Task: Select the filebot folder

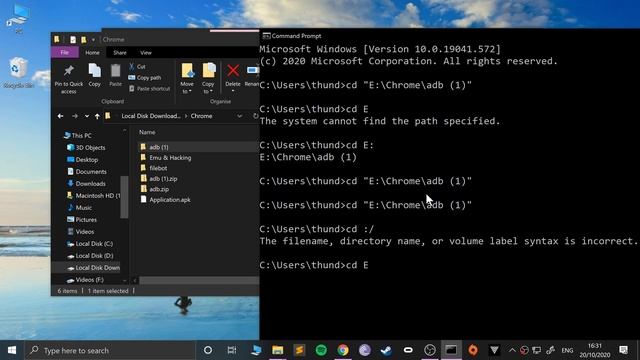Action: coord(158,168)
